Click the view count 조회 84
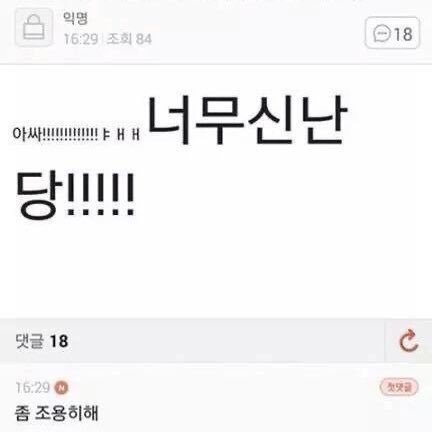Image resolution: width=432 pixels, height=432 pixels. (x=129, y=39)
